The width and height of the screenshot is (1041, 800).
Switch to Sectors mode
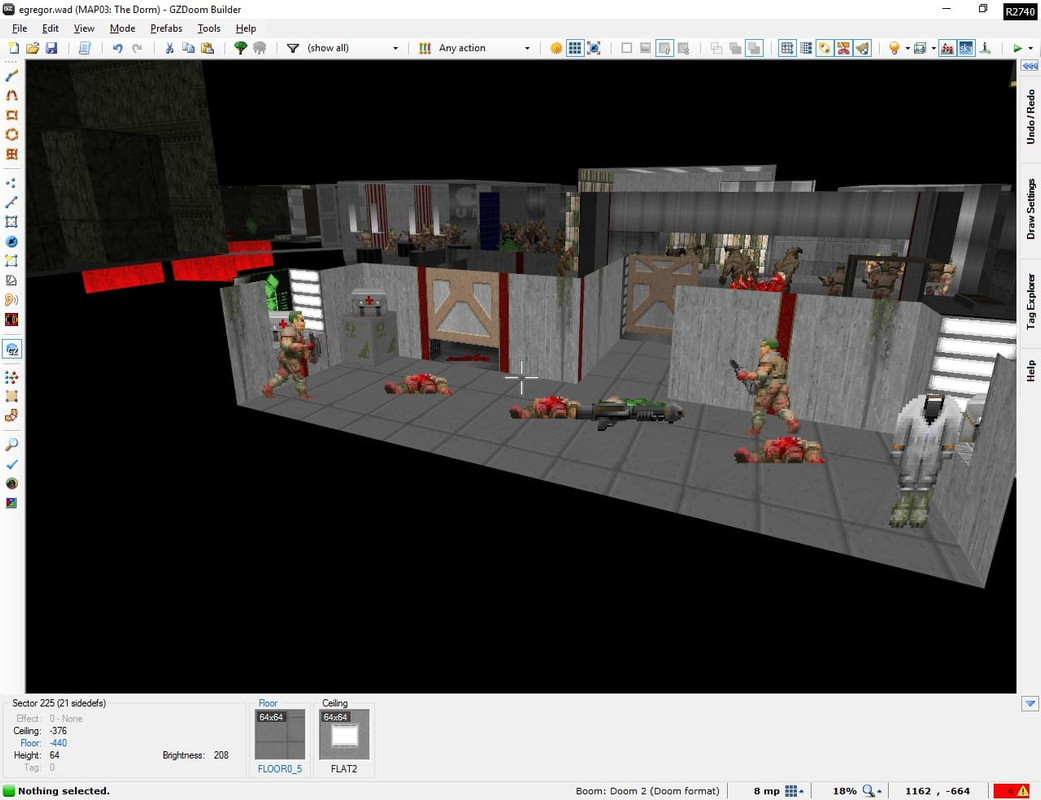pyautogui.click(x=11, y=222)
